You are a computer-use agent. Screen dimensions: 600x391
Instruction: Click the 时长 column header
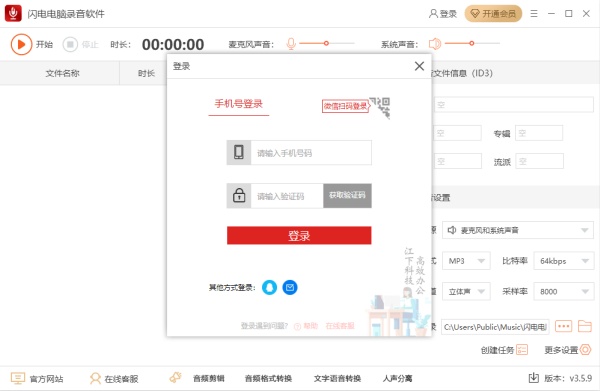pyautogui.click(x=146, y=73)
